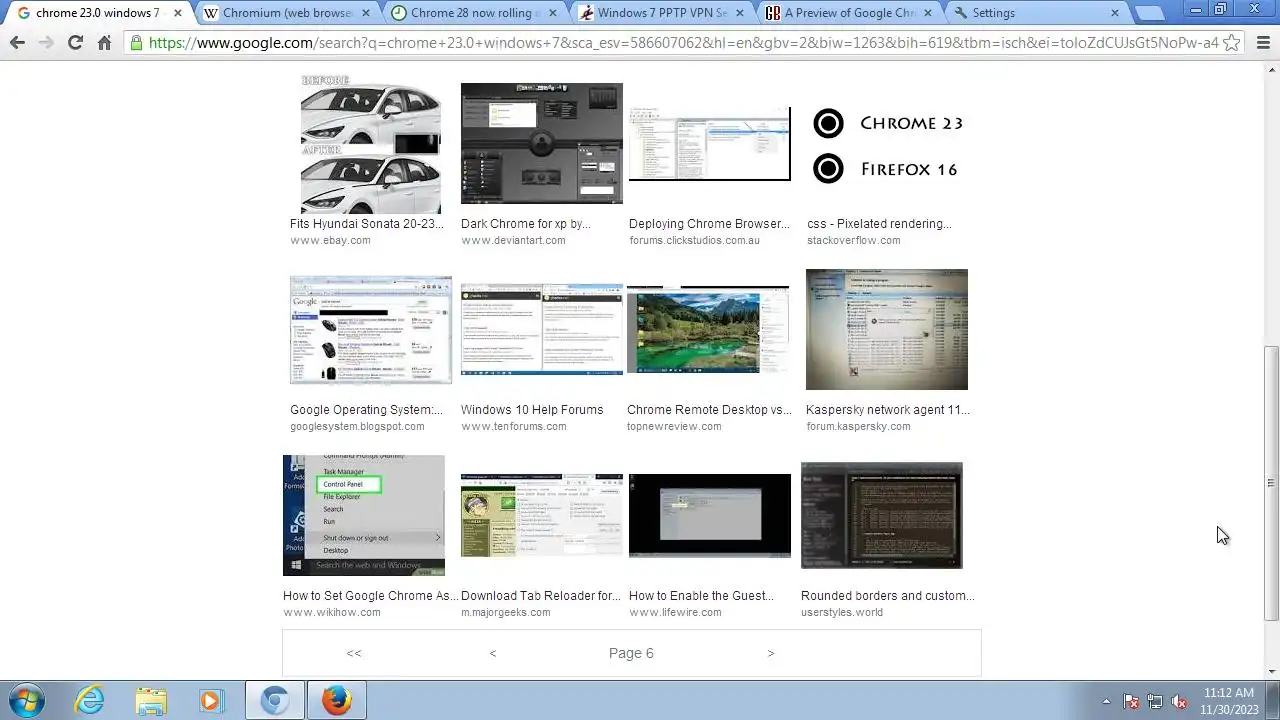Viewport: 1280px width, 720px height.
Task: Show hidden tray icons arrow
Action: coord(1106,701)
